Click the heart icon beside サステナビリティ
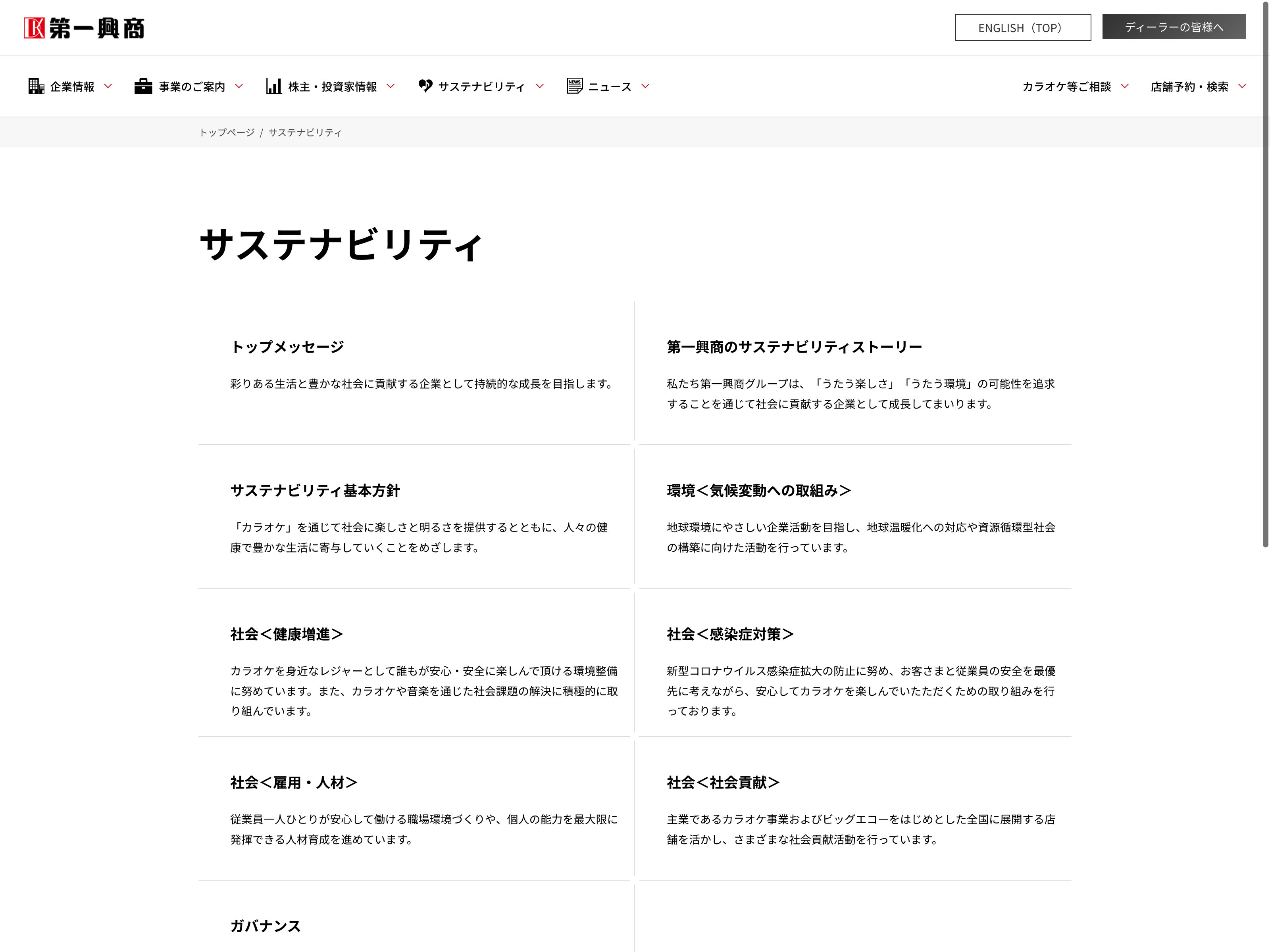Viewport: 1270px width, 952px height. tap(425, 86)
